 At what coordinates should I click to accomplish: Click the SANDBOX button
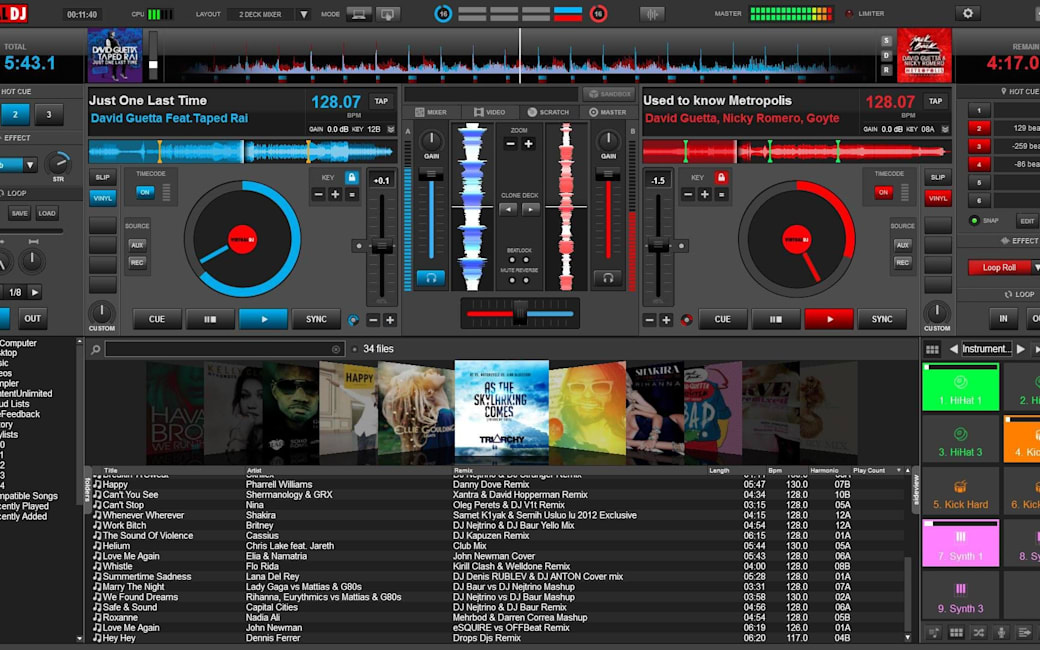(609, 94)
